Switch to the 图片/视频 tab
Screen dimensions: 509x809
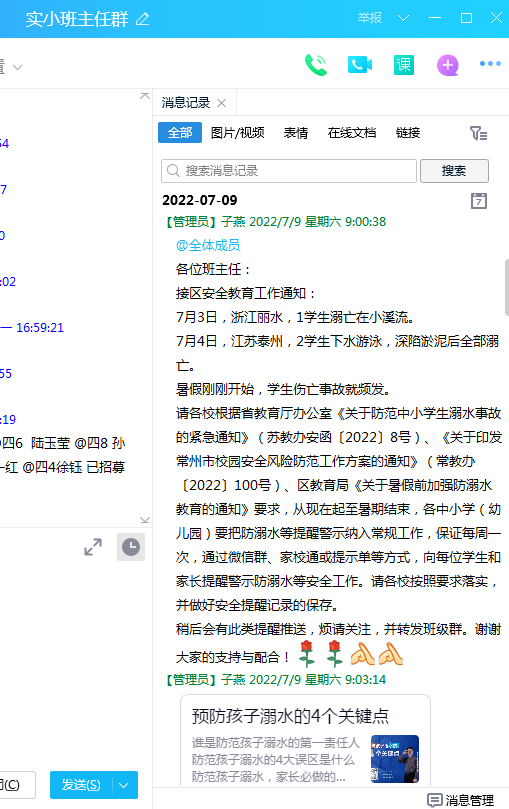(237, 133)
